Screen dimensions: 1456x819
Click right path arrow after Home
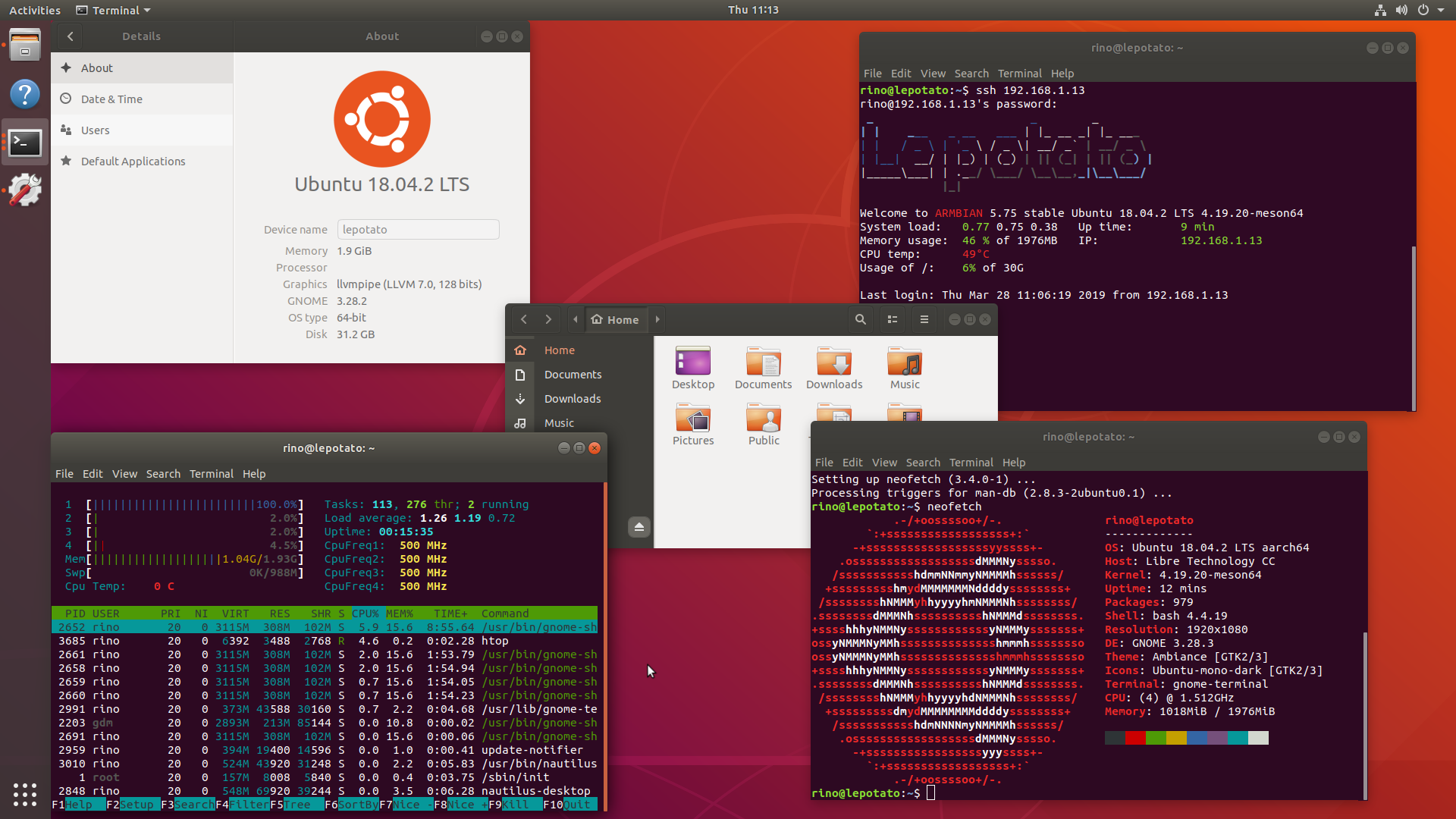(x=657, y=320)
